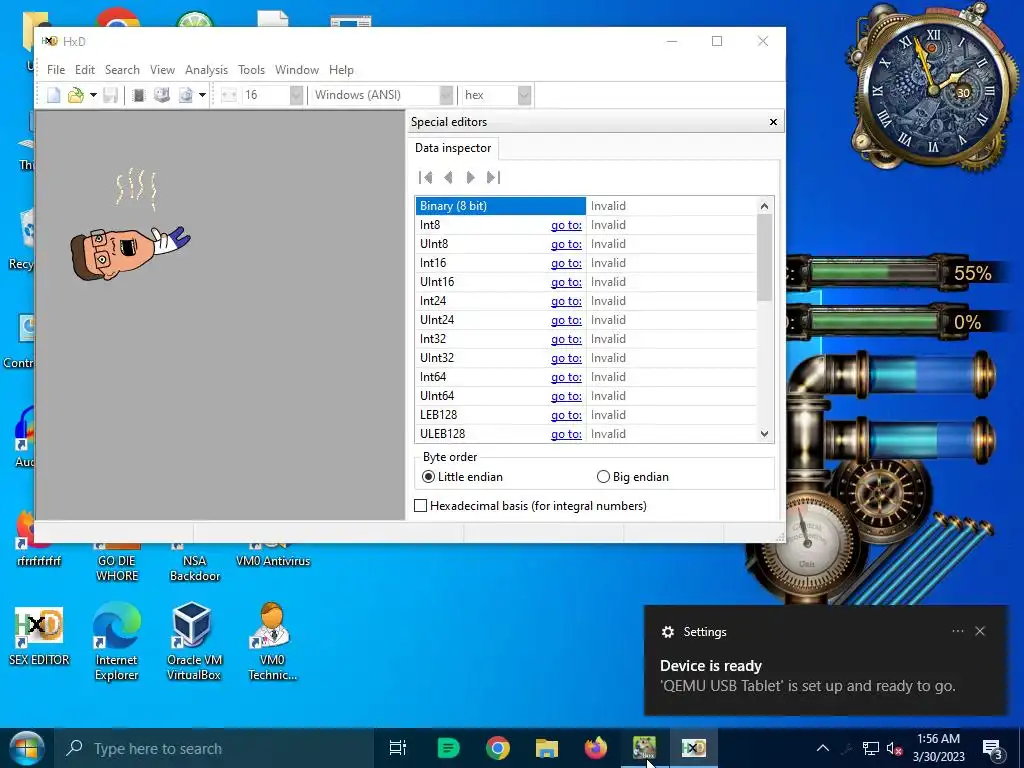Click the taskbar clock showing 1:56 AM
The height and width of the screenshot is (768, 1024).
[938, 748]
